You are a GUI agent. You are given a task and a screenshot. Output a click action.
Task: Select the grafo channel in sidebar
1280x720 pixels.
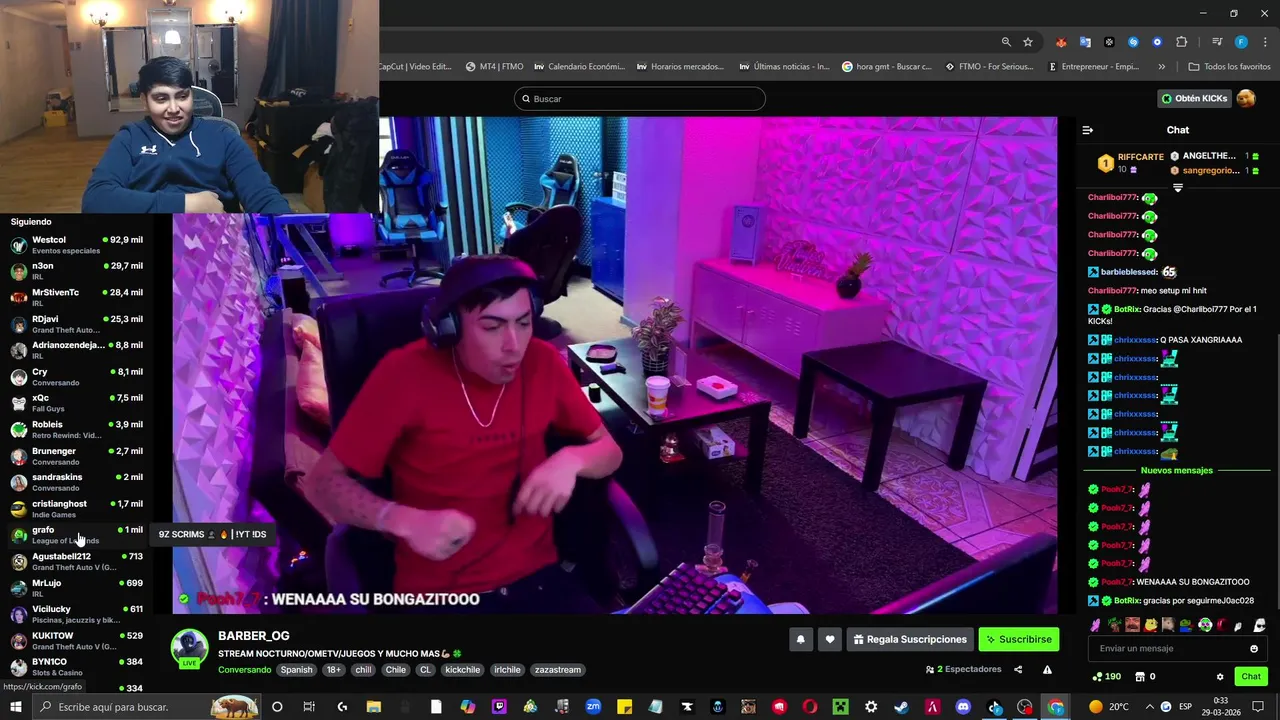[76, 535]
